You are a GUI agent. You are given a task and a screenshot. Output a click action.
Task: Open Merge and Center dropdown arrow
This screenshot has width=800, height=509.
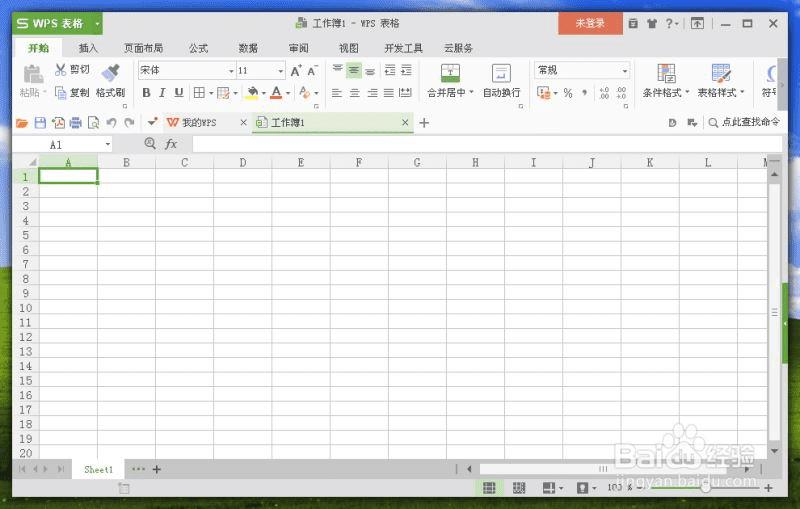pyautogui.click(x=471, y=92)
